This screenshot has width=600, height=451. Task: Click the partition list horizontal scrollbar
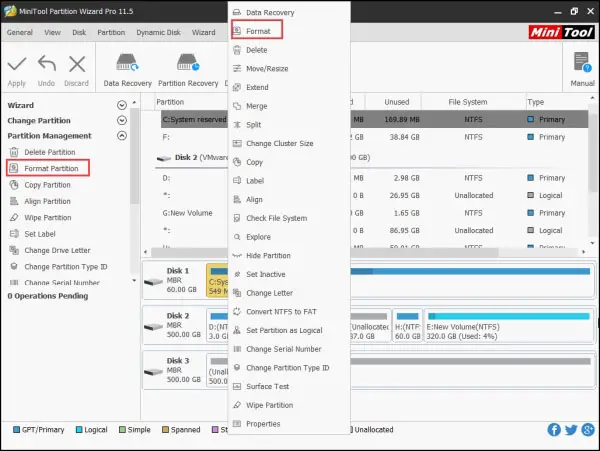(325, 252)
